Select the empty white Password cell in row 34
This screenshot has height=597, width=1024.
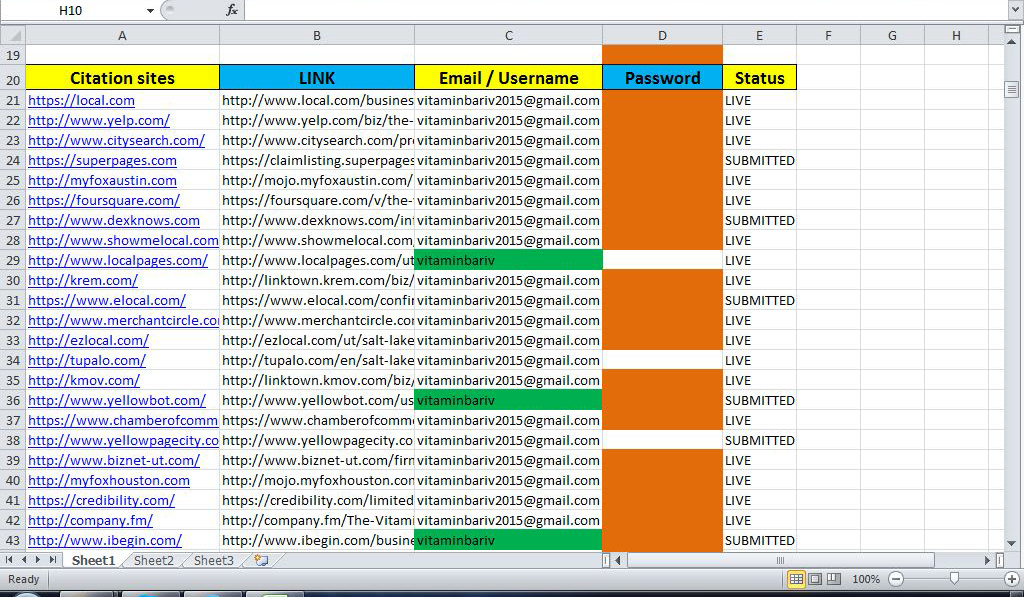[662, 361]
